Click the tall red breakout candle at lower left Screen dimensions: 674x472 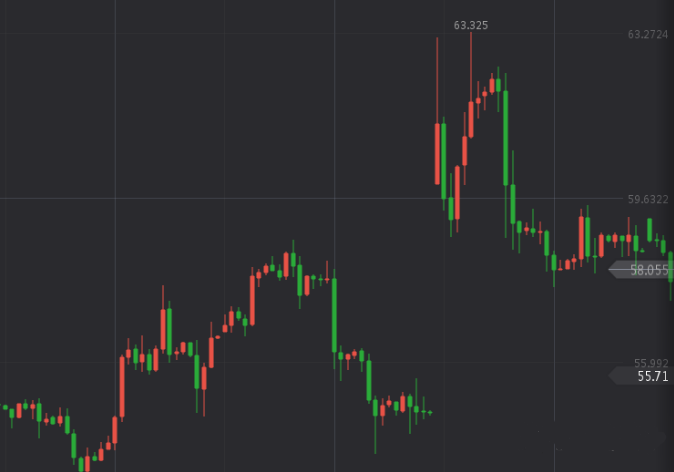click(122, 386)
